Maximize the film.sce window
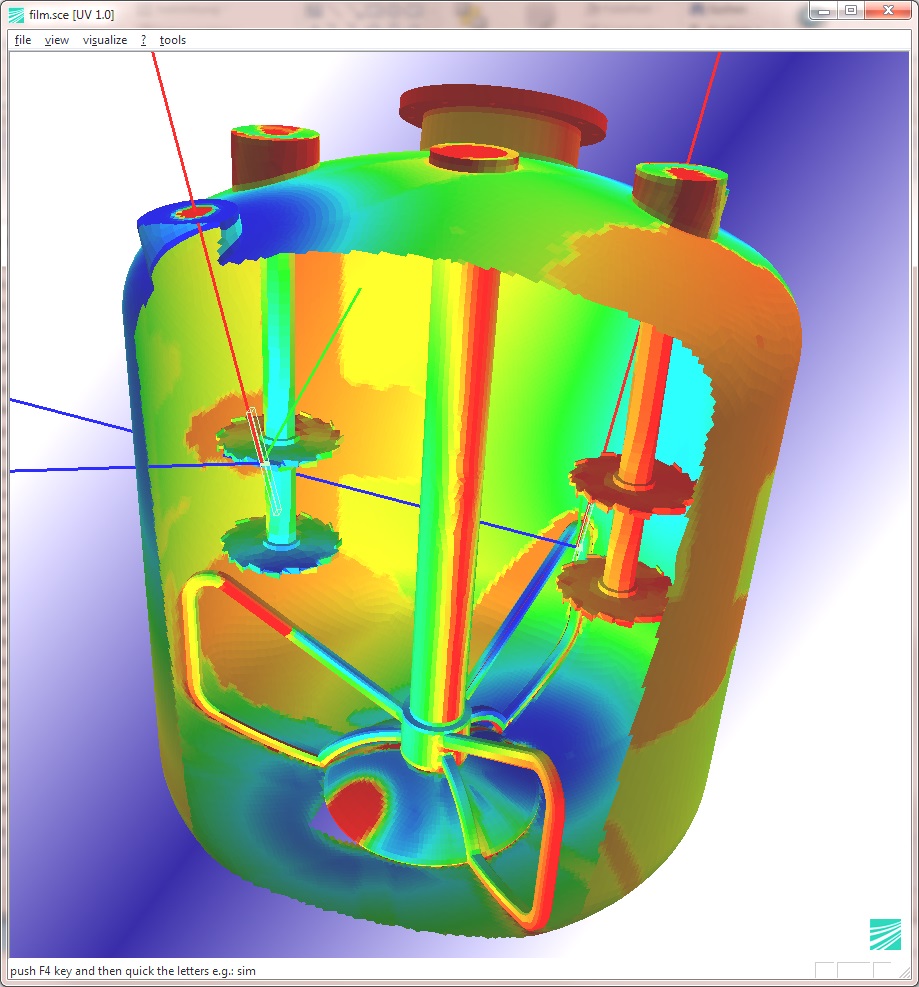Viewport: 919px width, 987px height. [x=851, y=11]
